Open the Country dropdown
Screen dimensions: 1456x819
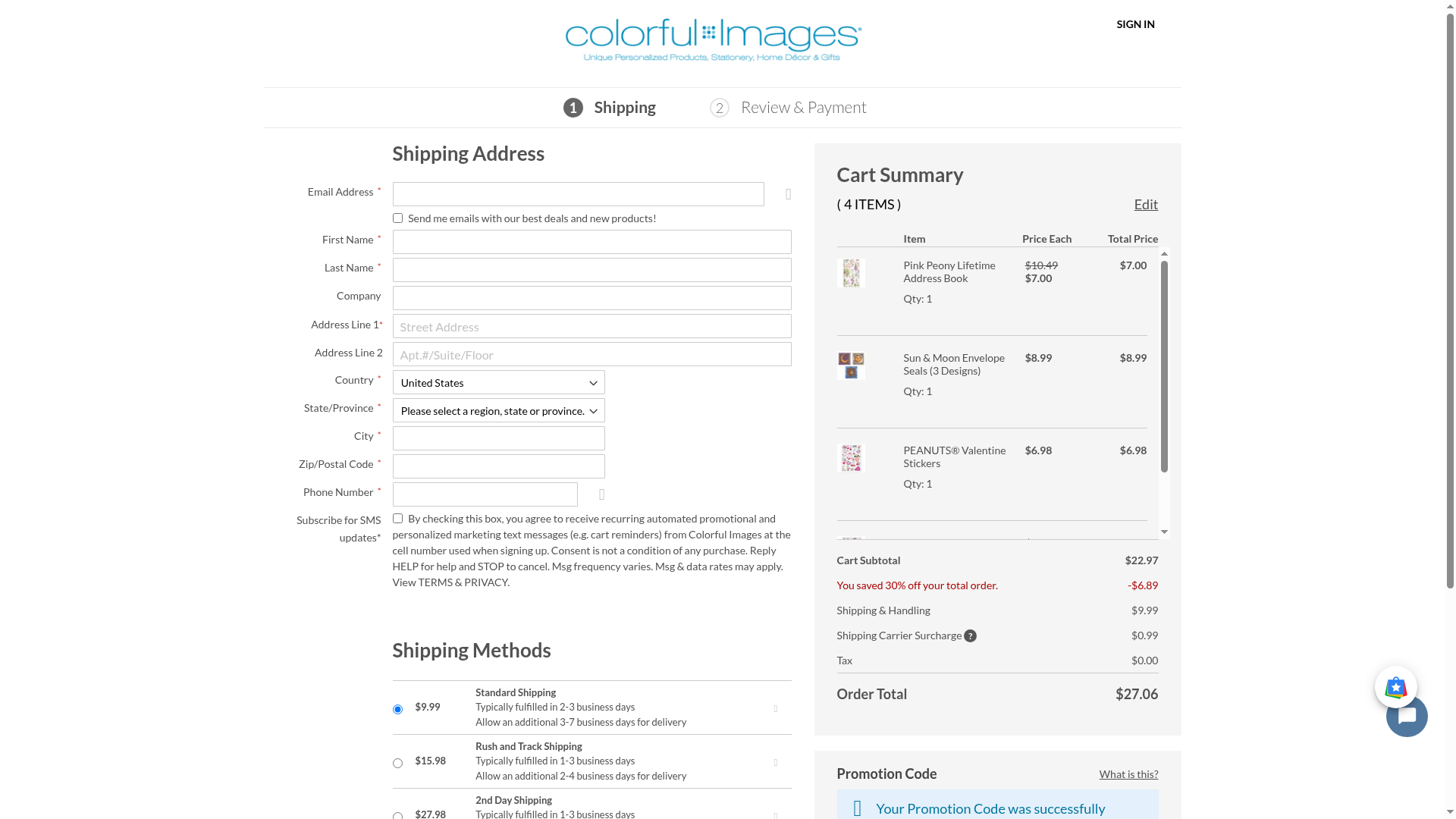tap(498, 383)
